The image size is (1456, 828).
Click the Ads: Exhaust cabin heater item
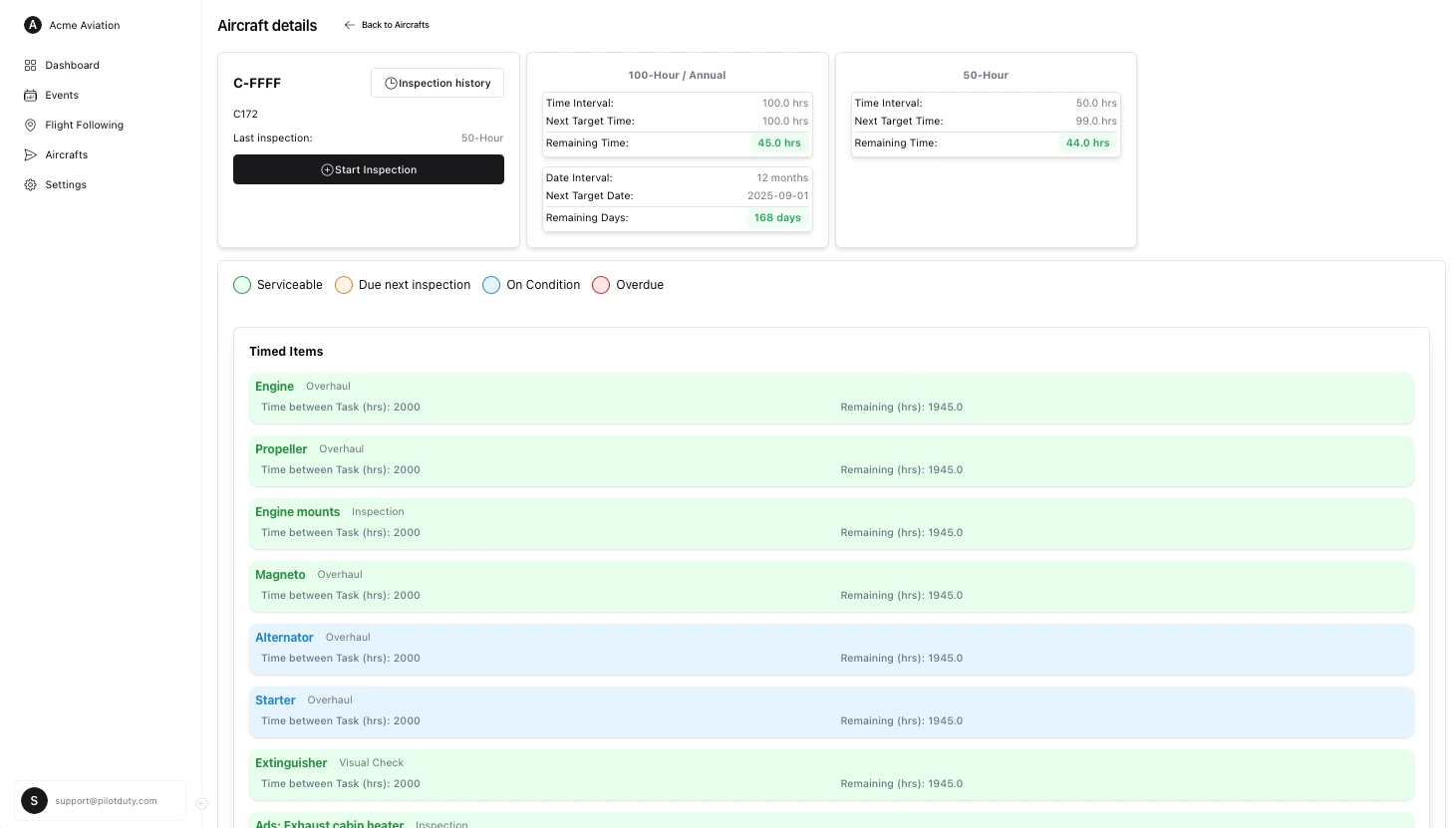831,820
